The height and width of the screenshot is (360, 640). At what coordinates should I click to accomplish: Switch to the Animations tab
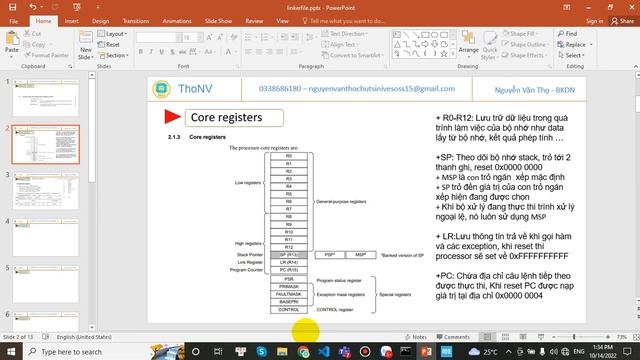(177, 21)
